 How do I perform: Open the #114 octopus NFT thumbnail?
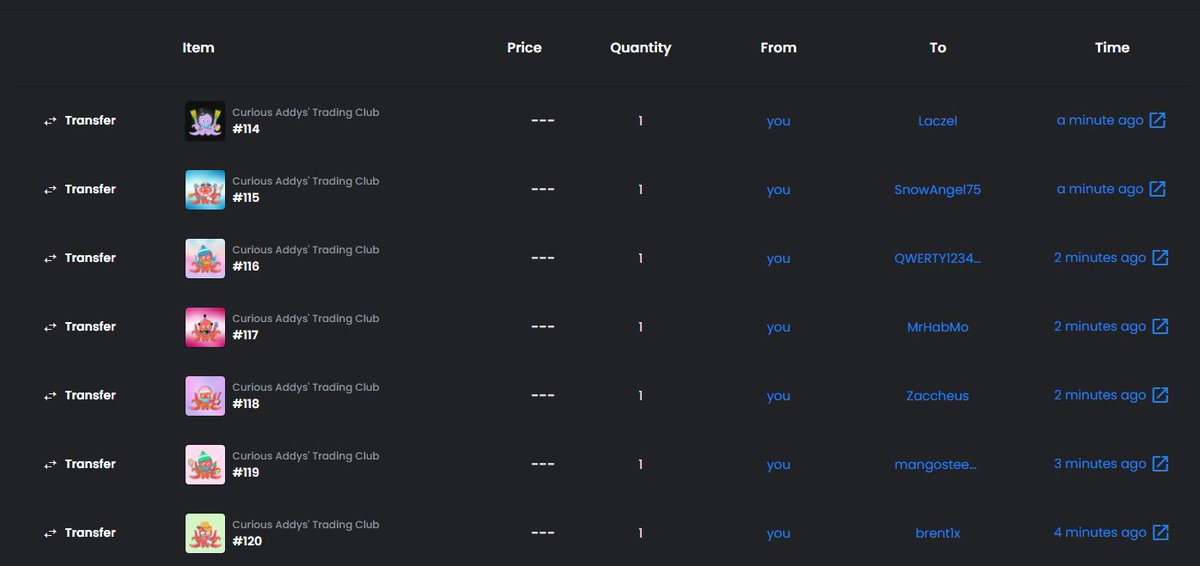coord(205,121)
